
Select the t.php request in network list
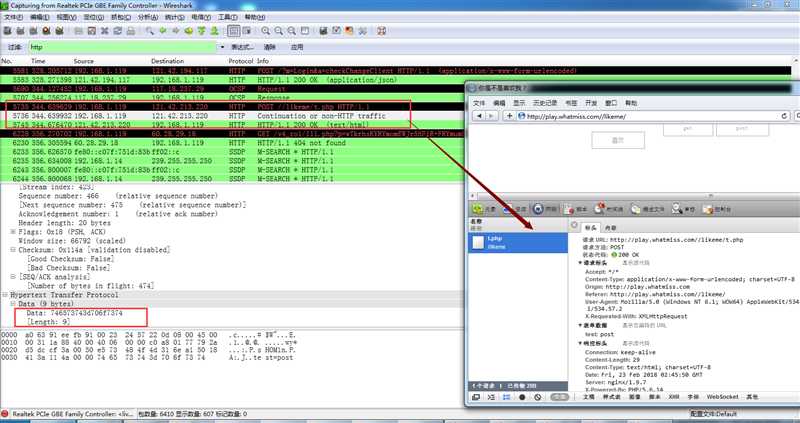pos(518,242)
